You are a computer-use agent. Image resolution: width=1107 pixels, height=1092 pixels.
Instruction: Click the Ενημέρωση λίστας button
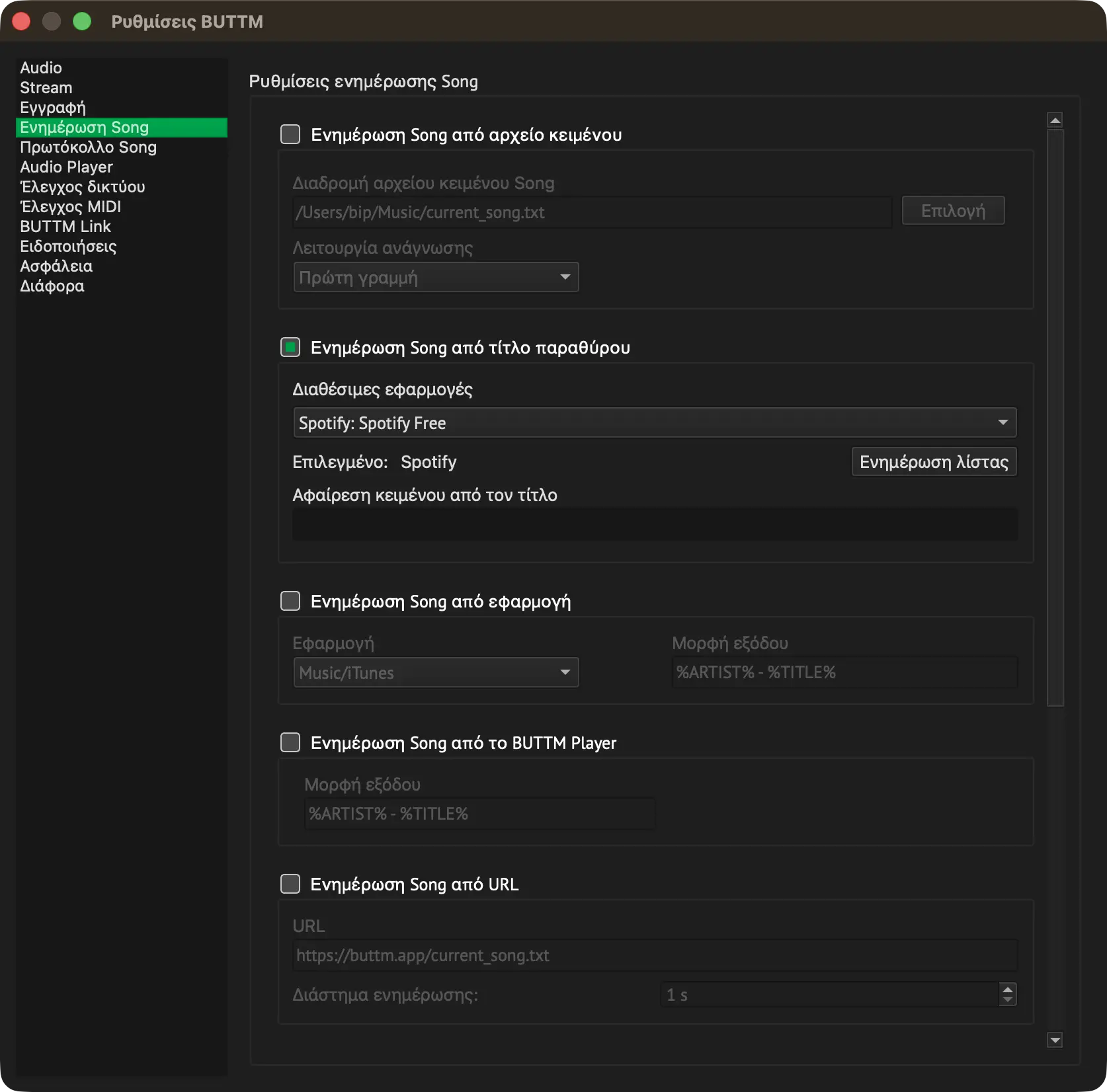934,462
